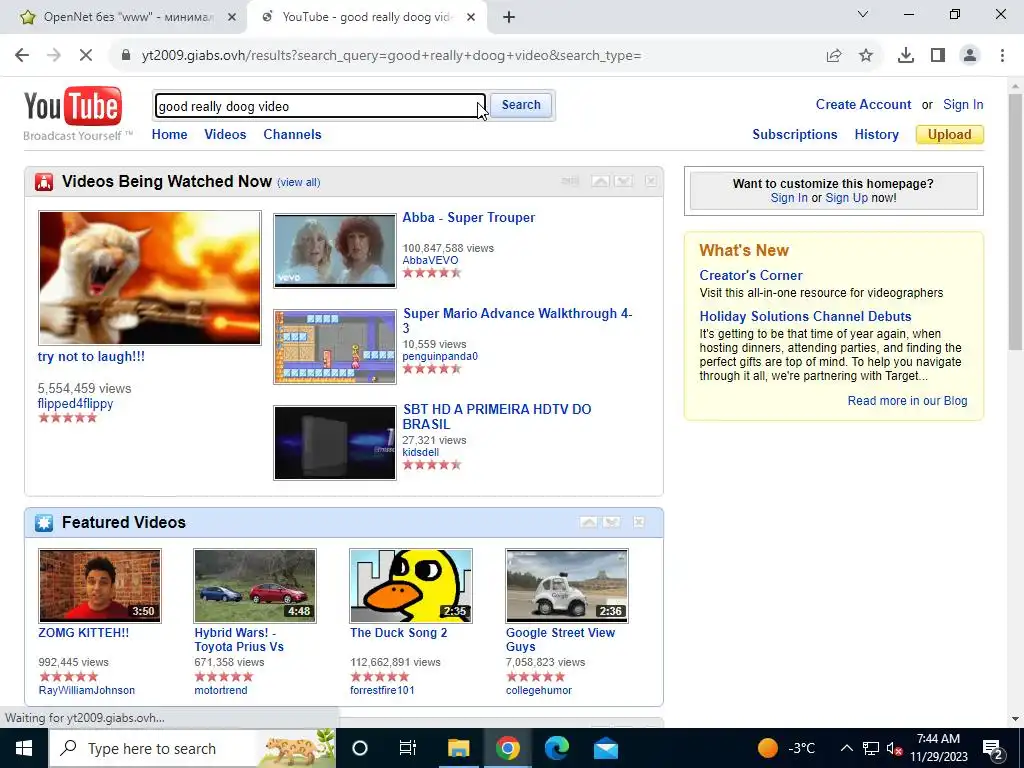Open Google Street View Guys thumbnail
The width and height of the screenshot is (1024, 768).
[567, 586]
